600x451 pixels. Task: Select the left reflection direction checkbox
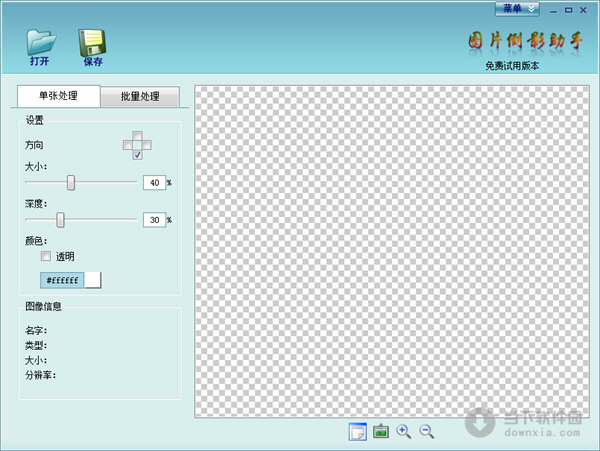(128, 145)
